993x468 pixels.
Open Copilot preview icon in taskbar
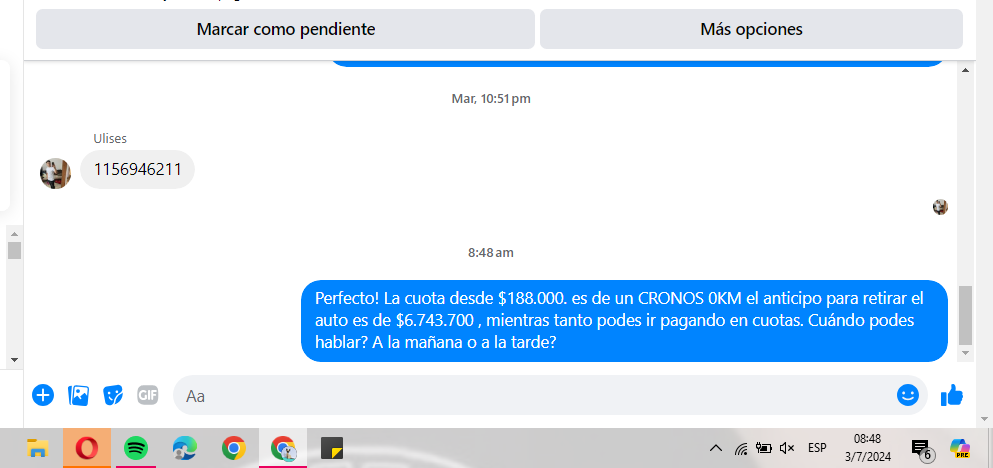click(x=959, y=448)
